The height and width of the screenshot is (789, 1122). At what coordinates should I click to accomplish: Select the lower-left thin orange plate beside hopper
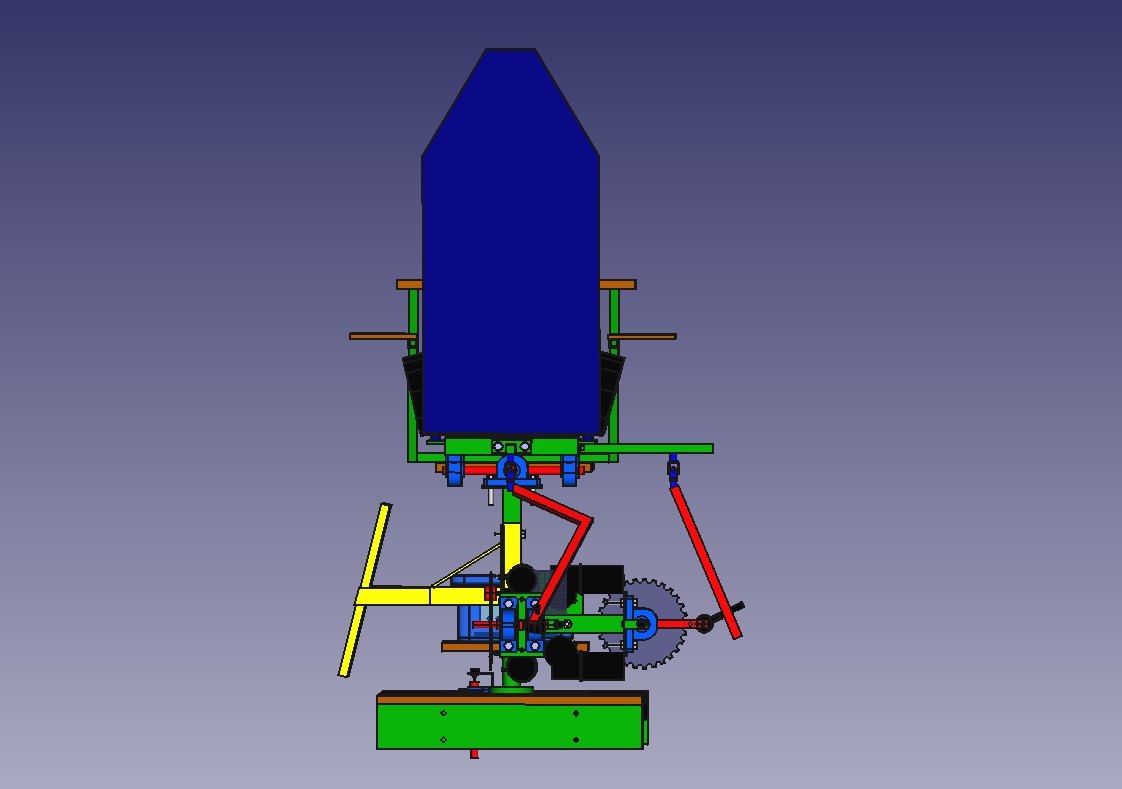coord(383,336)
